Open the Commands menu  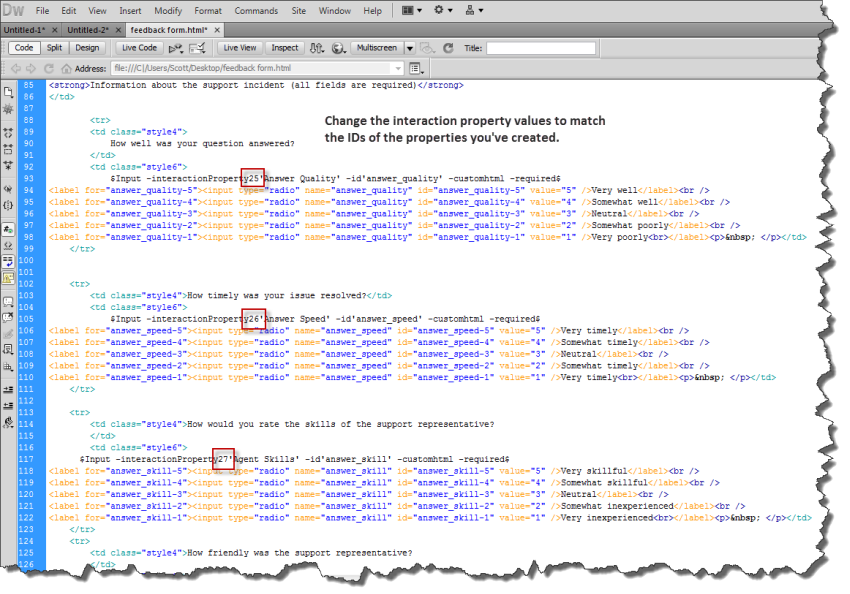point(256,11)
